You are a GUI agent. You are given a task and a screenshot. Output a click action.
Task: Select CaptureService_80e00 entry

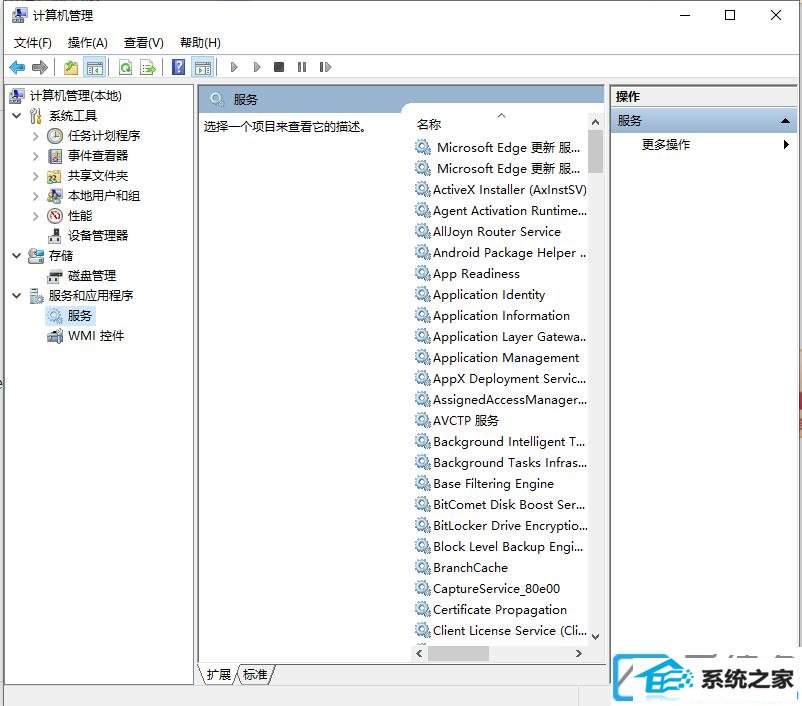pyautogui.click(x=496, y=588)
